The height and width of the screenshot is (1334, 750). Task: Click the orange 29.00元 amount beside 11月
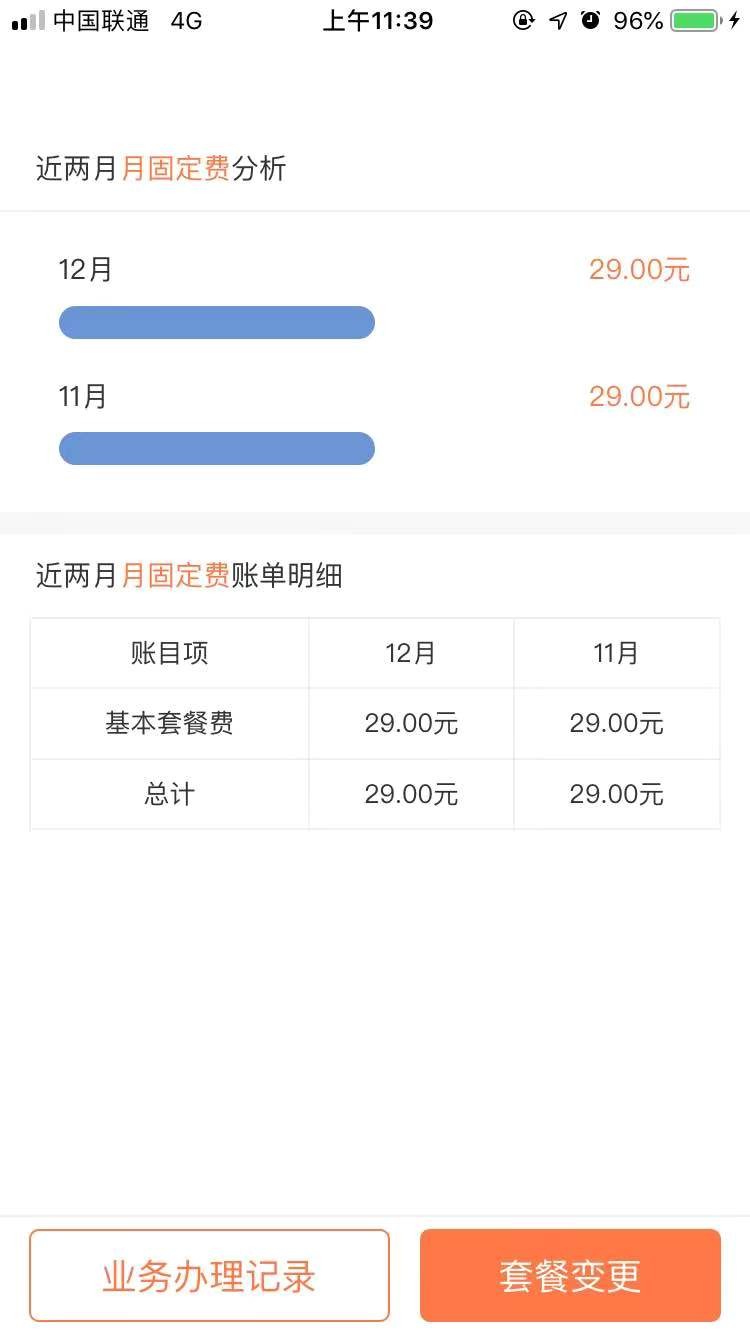point(639,397)
